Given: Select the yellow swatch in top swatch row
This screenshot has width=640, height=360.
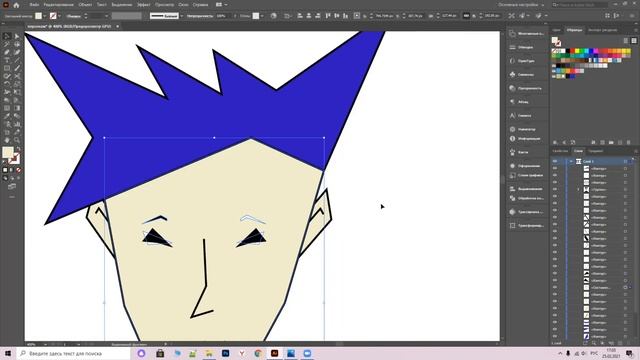Looking at the screenshot, I should [577, 51].
